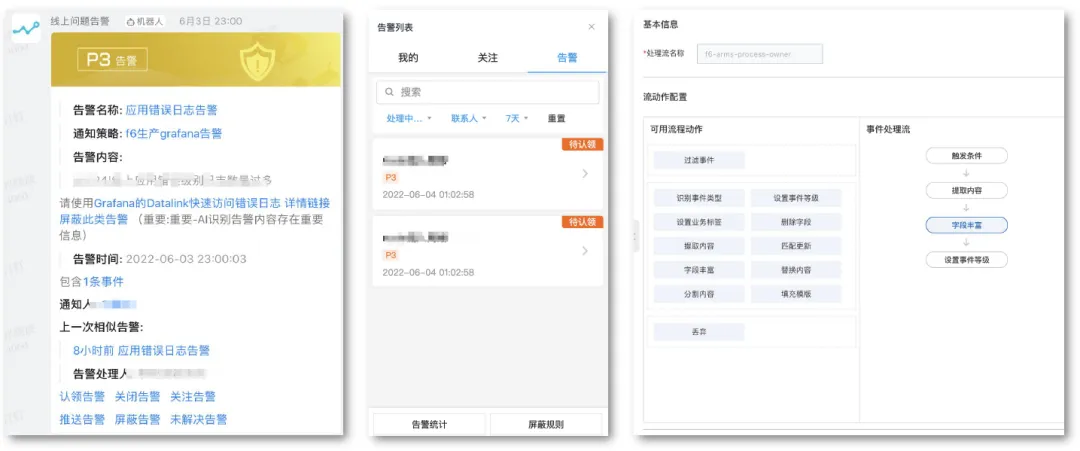Click the 关注告警 action
Screen dimensions: 1080x451
click(193, 397)
